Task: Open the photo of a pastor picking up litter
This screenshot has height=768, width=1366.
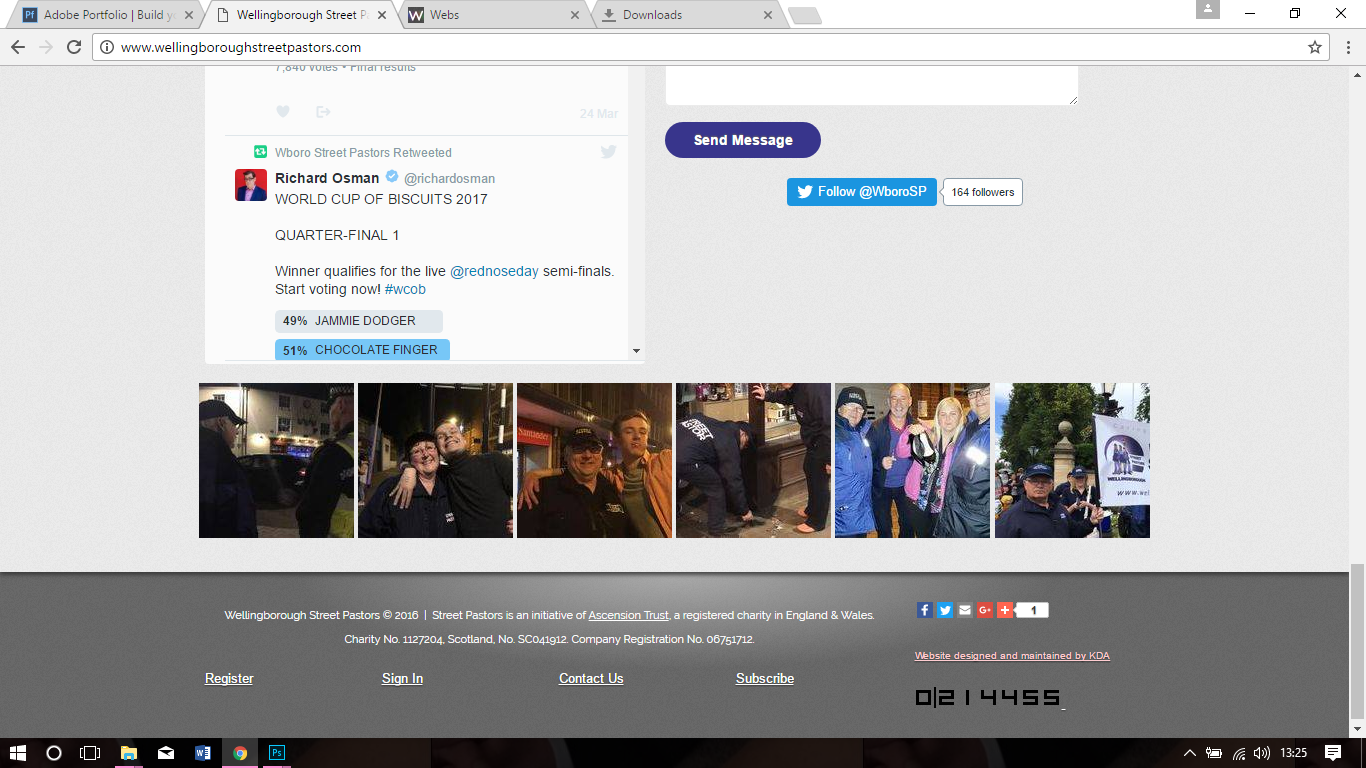Action: pyautogui.click(x=753, y=460)
